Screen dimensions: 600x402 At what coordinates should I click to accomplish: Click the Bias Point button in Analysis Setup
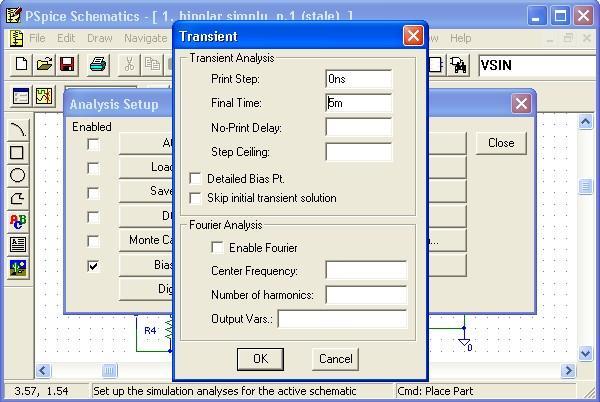tap(146, 265)
